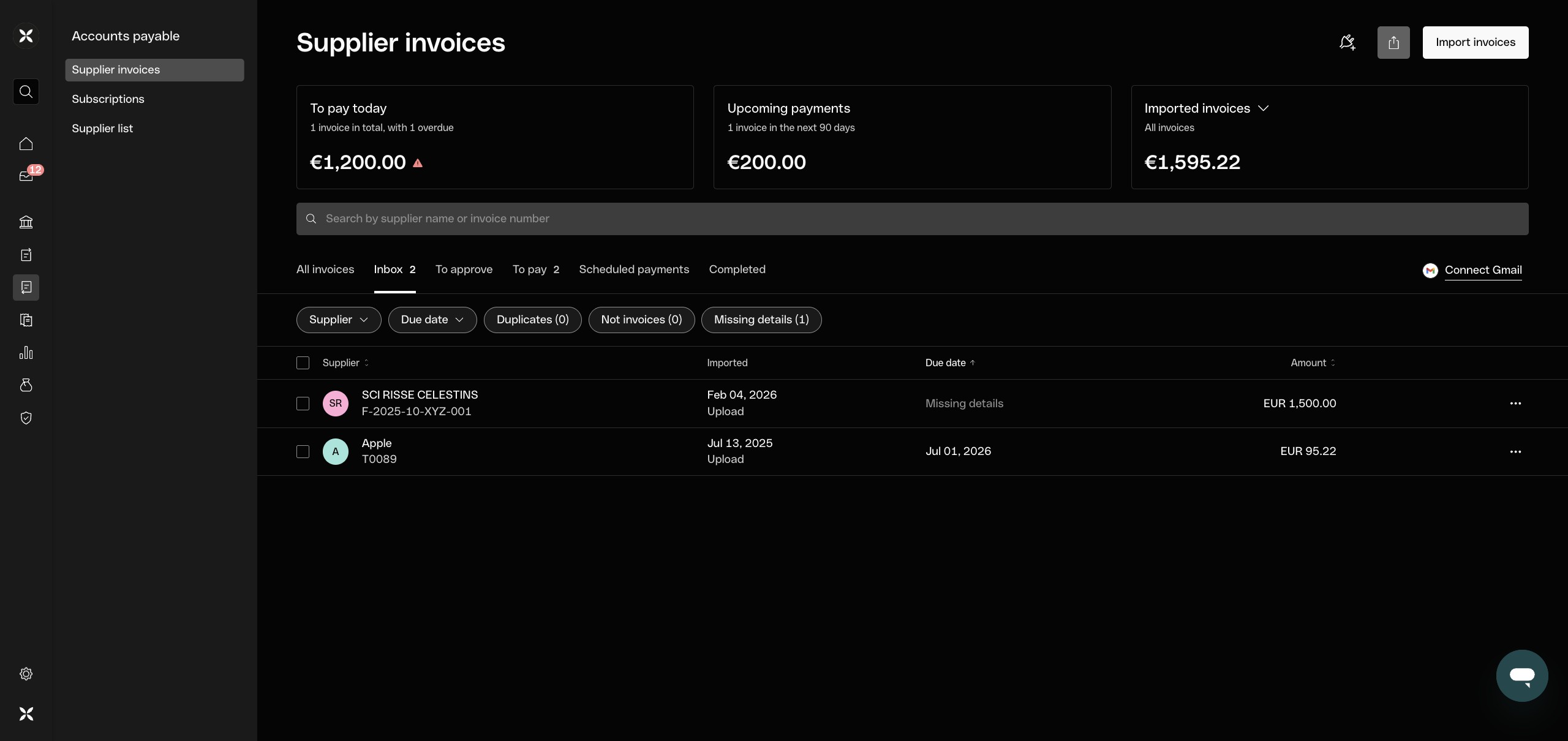
Task: Open the home icon in the sidebar
Action: click(26, 144)
